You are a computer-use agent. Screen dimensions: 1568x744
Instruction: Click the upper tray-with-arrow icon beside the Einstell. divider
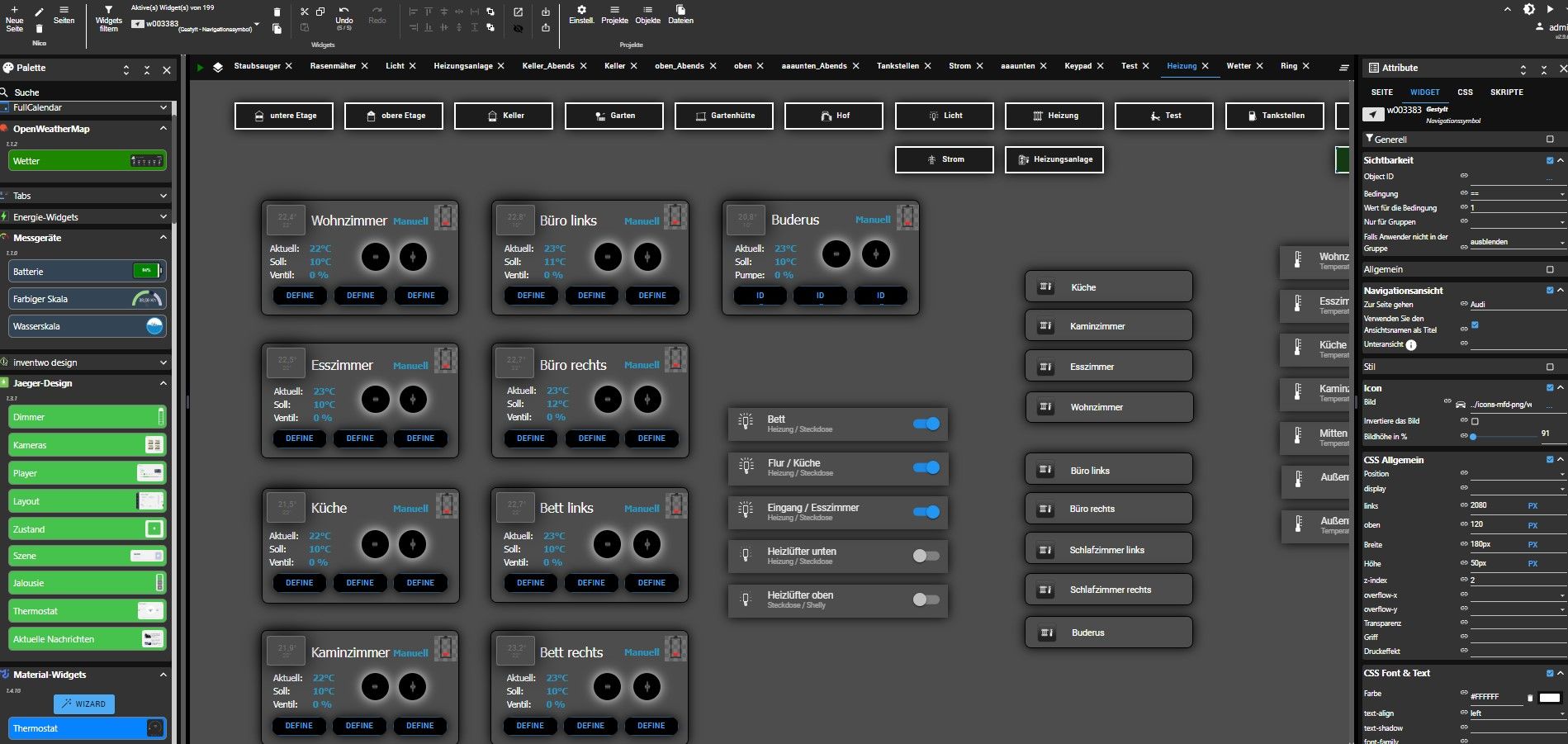pos(546,12)
